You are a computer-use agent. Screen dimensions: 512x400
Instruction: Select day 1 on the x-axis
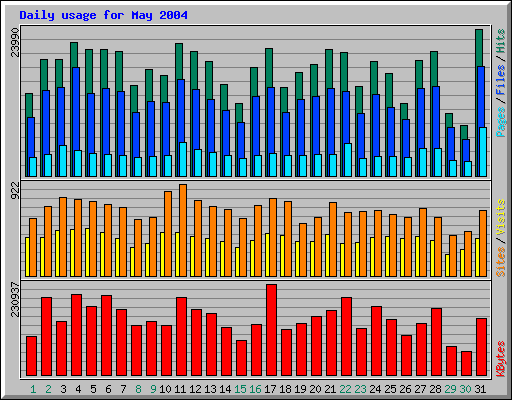pyautogui.click(x=33, y=389)
